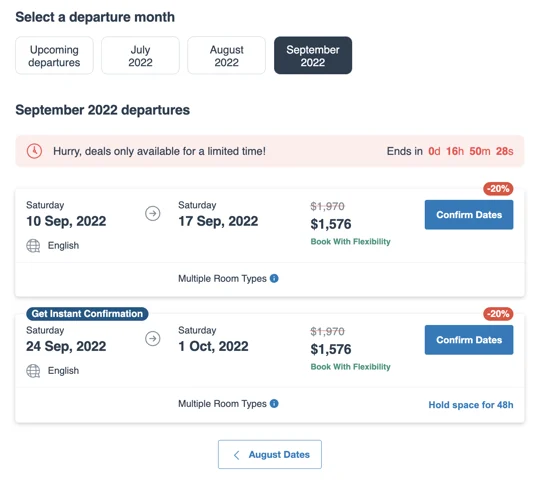This screenshot has width=555, height=482.
Task: Switch to July 2022 departures
Action: 140,56
